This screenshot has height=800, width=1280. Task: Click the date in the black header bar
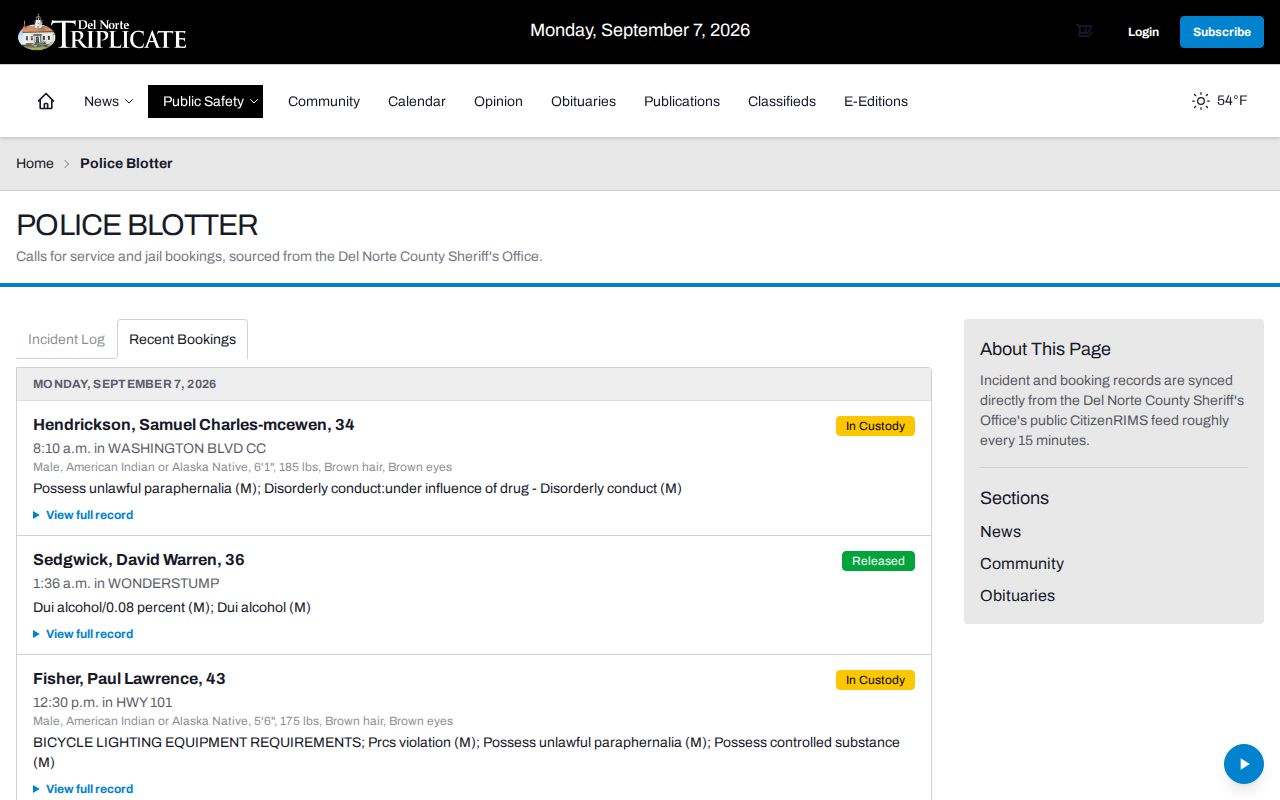tap(640, 30)
